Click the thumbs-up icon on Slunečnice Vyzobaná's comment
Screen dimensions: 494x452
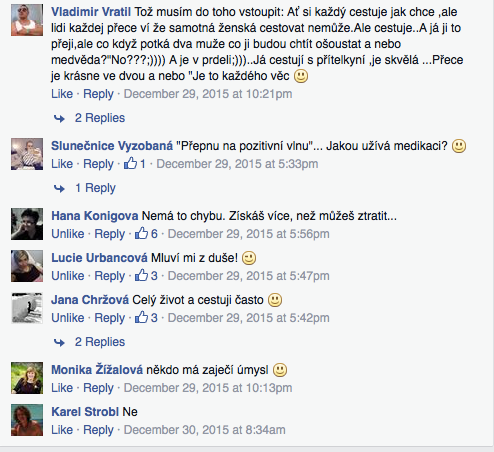130,163
